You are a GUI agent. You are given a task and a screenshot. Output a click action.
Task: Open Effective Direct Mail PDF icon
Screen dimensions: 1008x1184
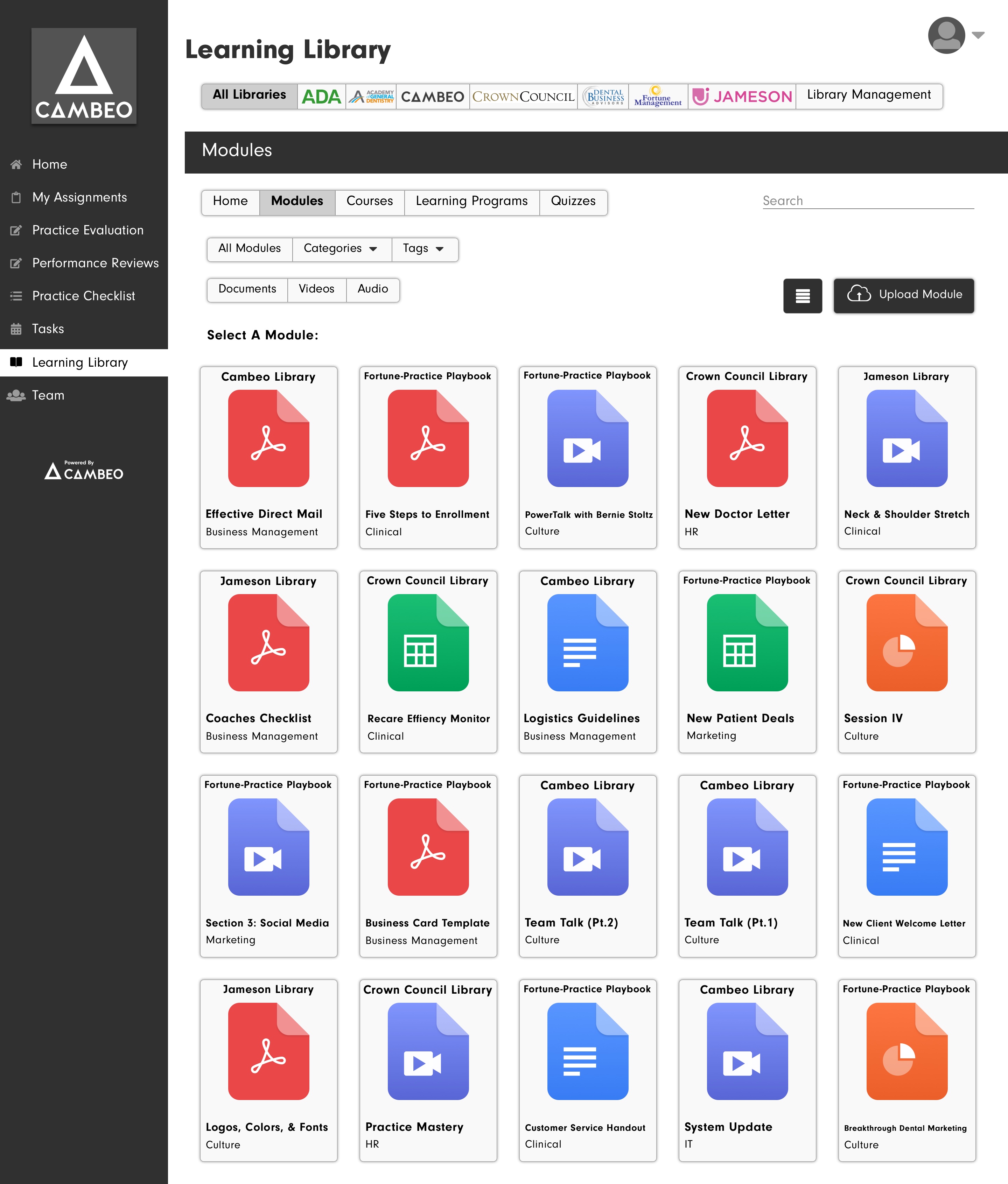(268, 438)
